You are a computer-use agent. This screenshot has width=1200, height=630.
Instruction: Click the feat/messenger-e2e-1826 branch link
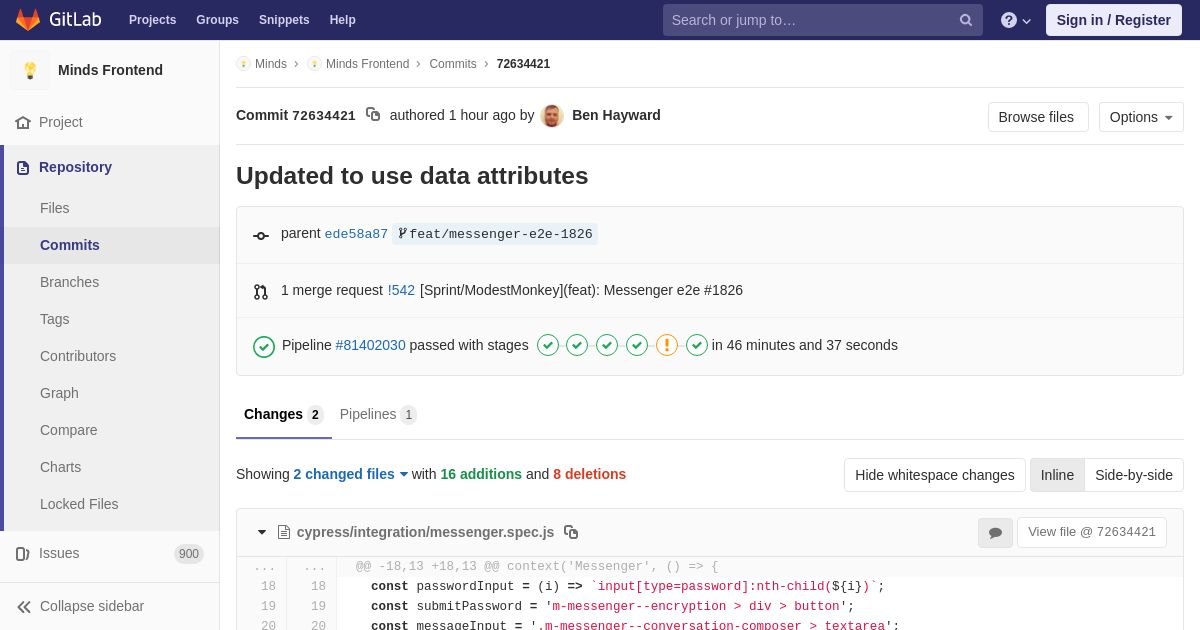(495, 234)
